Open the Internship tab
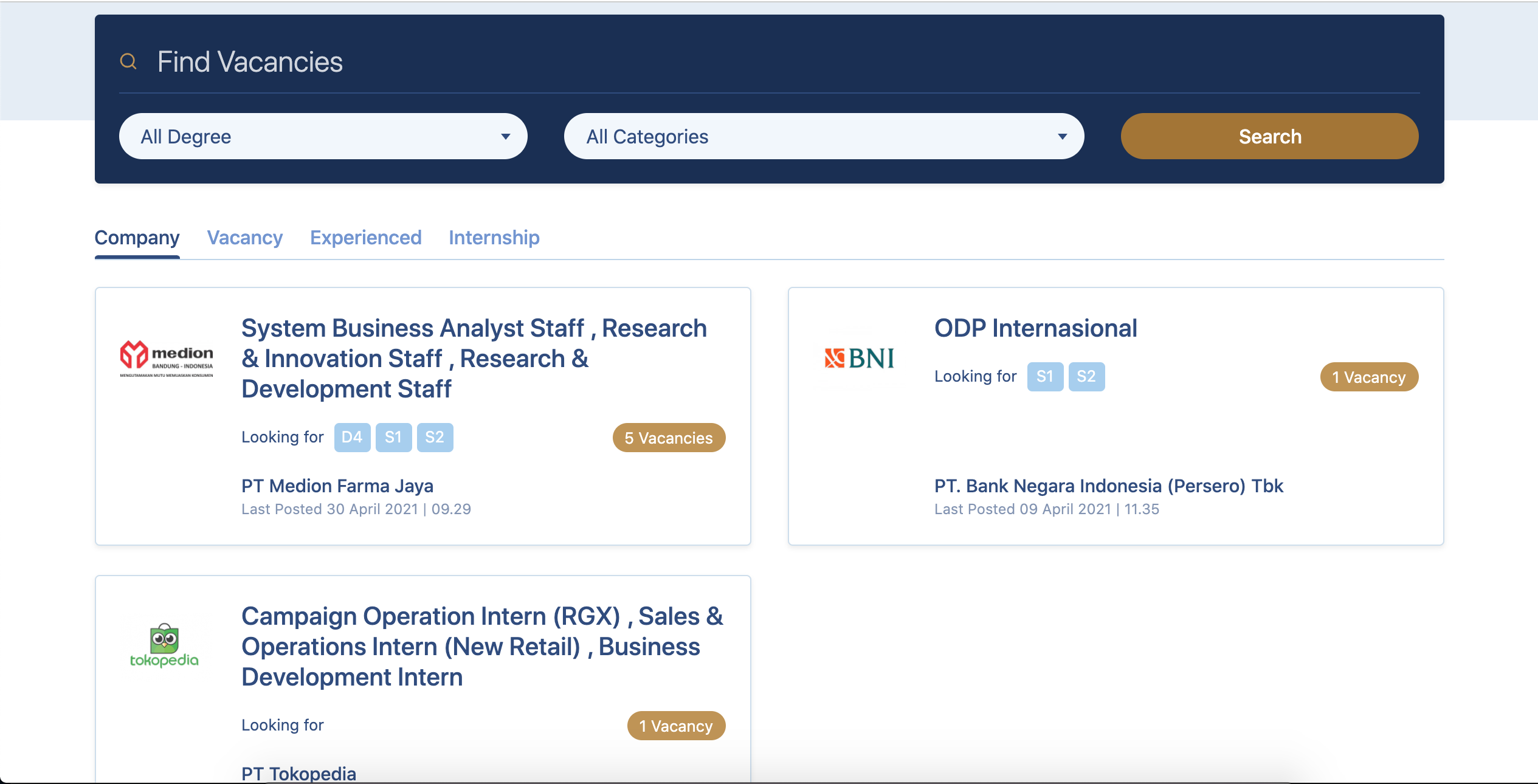 click(494, 238)
